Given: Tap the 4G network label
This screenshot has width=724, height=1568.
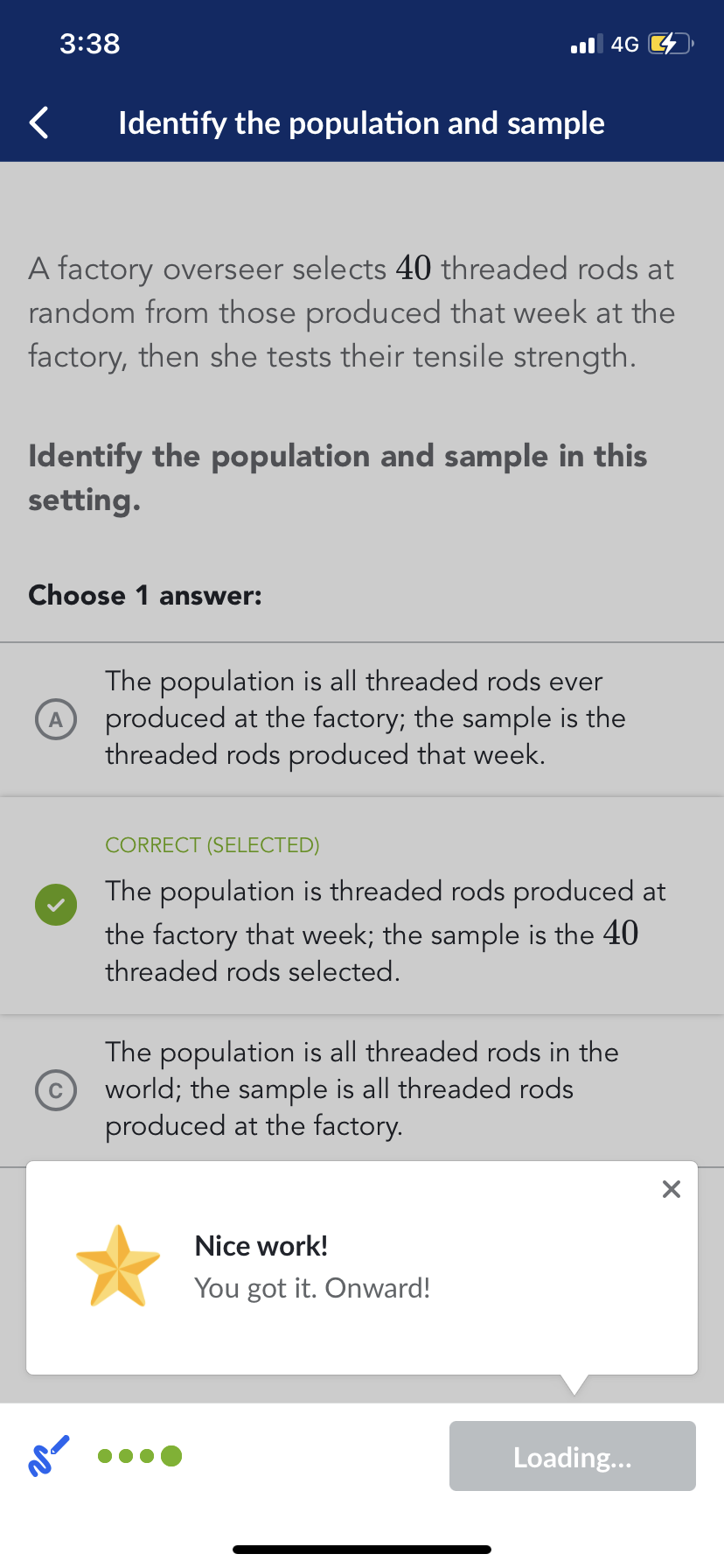Looking at the screenshot, I should point(624,44).
